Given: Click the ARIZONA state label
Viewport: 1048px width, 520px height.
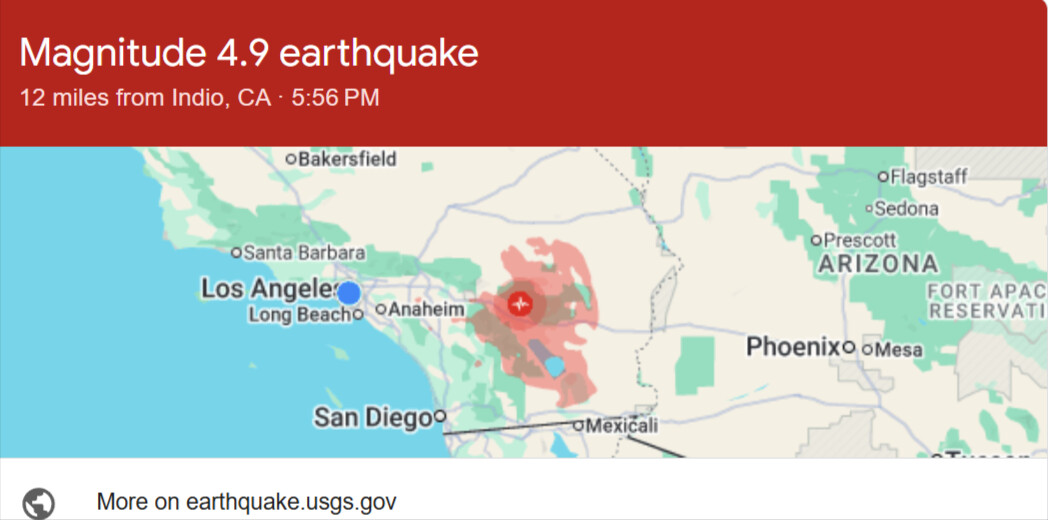Looking at the screenshot, I should coord(878,265).
